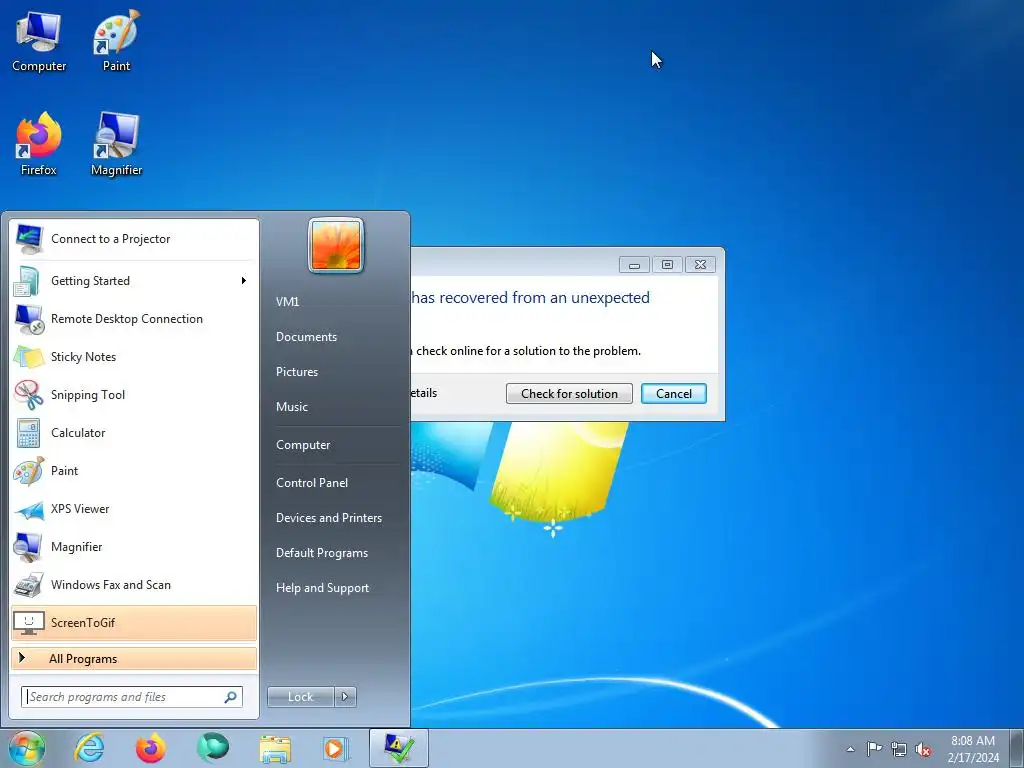Screen dimensions: 1024x768
Task: Select the Firefox desktop shortcut
Action: [39, 145]
